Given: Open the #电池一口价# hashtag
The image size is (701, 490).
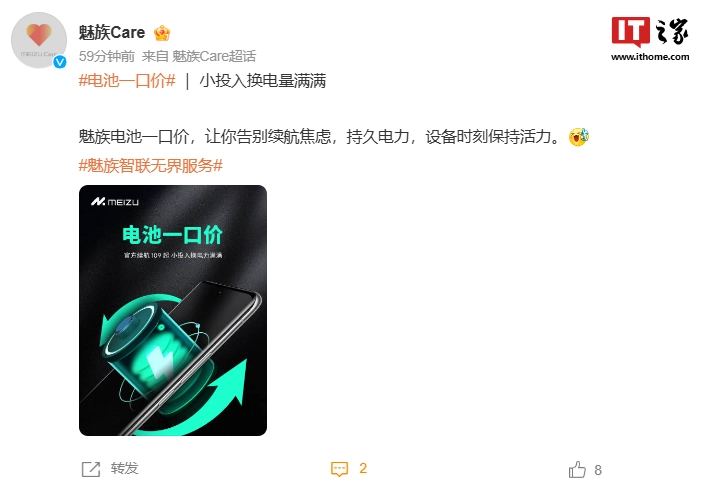Looking at the screenshot, I should coord(127,81).
